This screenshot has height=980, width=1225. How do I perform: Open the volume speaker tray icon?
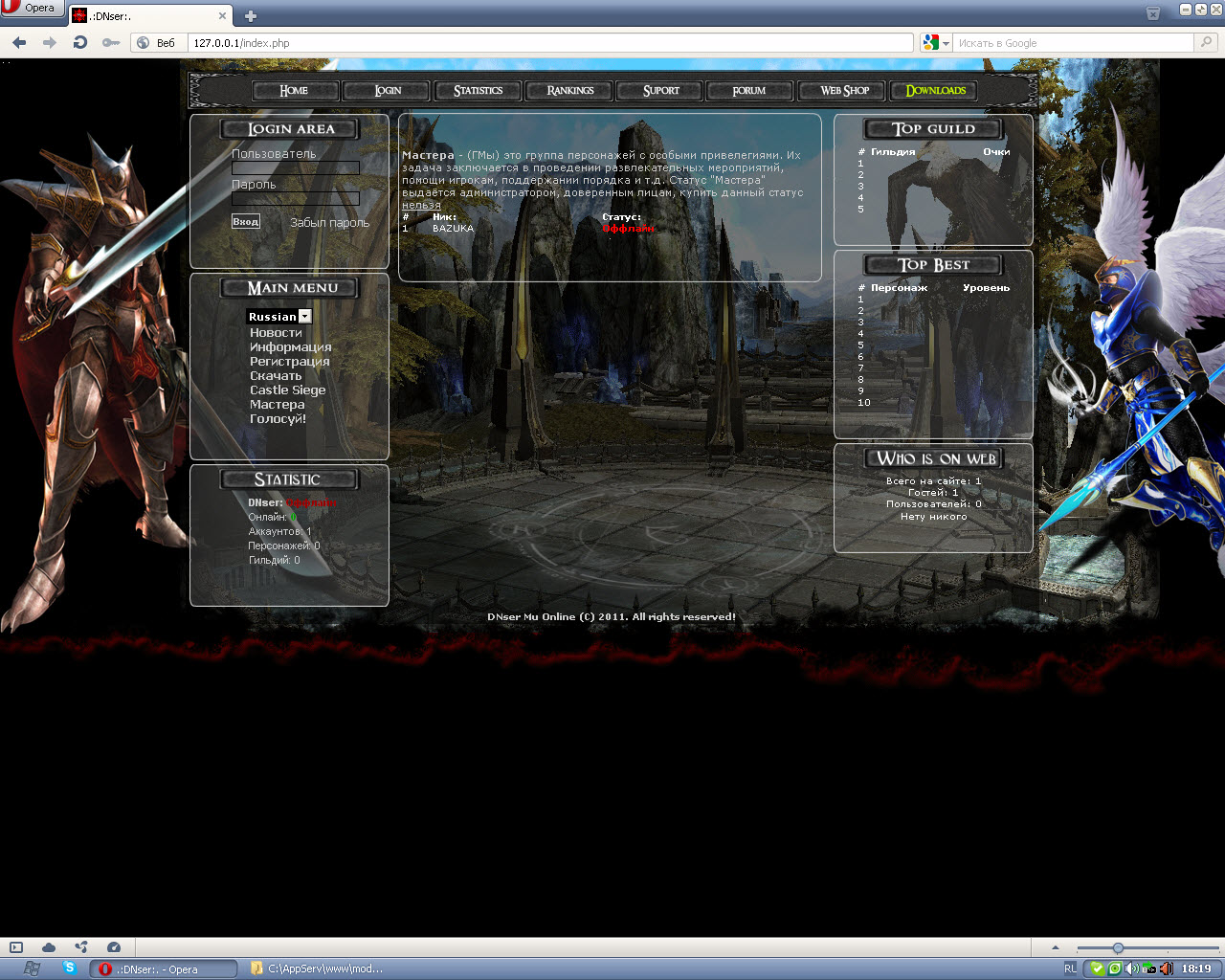[1131, 969]
